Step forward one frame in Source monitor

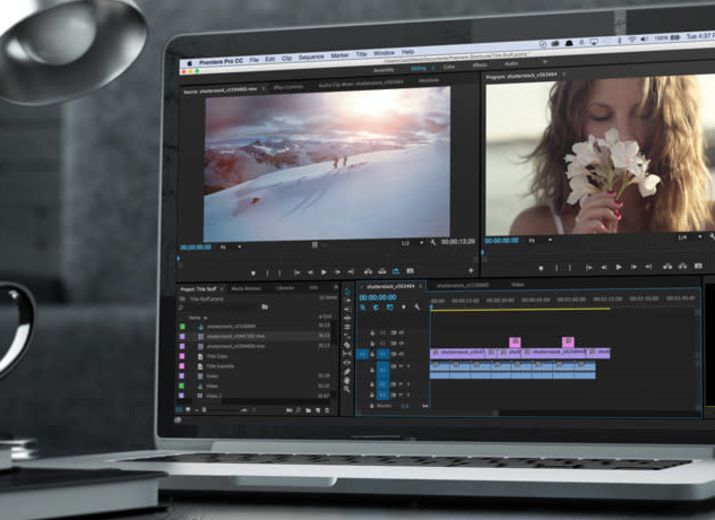pos(337,272)
